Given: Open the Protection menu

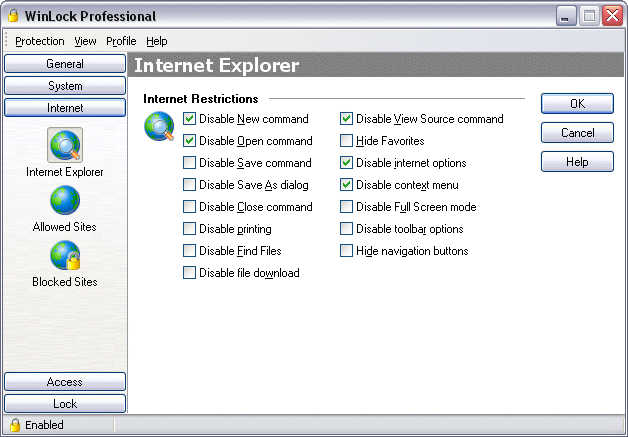Looking at the screenshot, I should coord(40,41).
